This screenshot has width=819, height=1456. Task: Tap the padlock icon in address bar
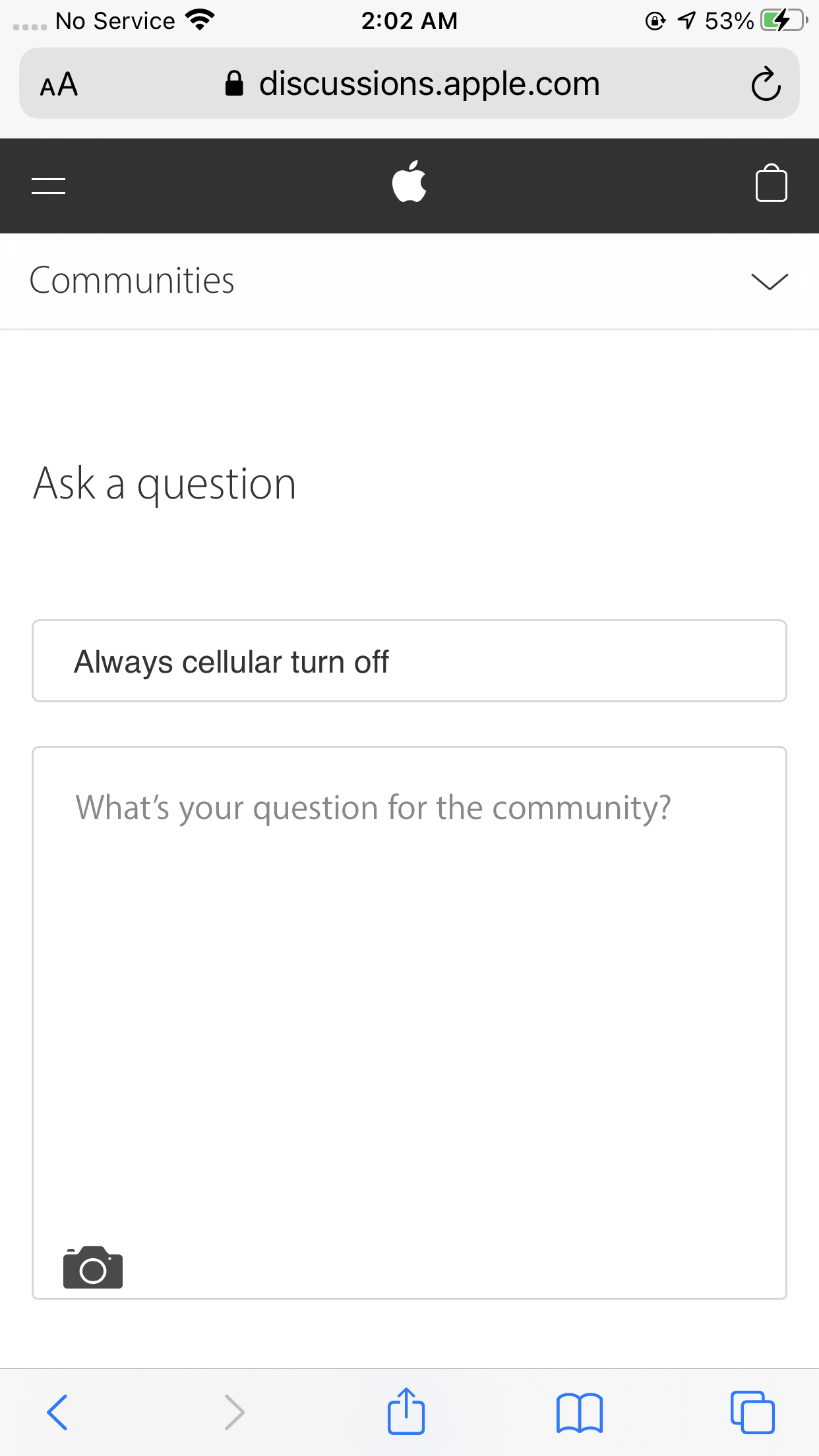(234, 84)
